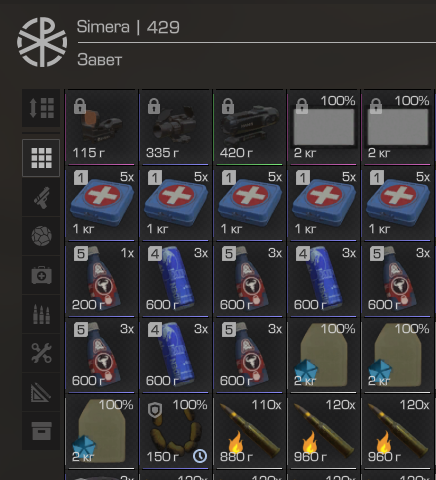The width and height of the screenshot is (436, 480).
Task: Filter by storage box icon
Action: (41, 431)
